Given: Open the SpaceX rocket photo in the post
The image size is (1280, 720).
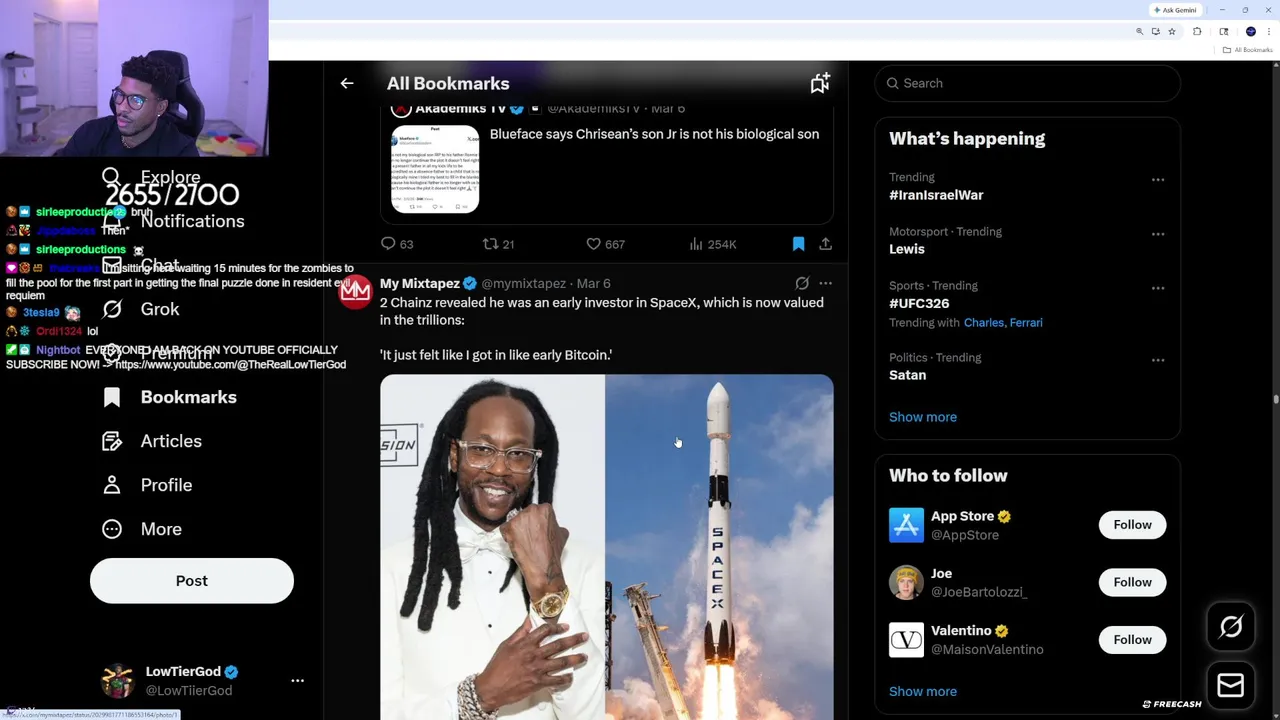Looking at the screenshot, I should coord(719,547).
